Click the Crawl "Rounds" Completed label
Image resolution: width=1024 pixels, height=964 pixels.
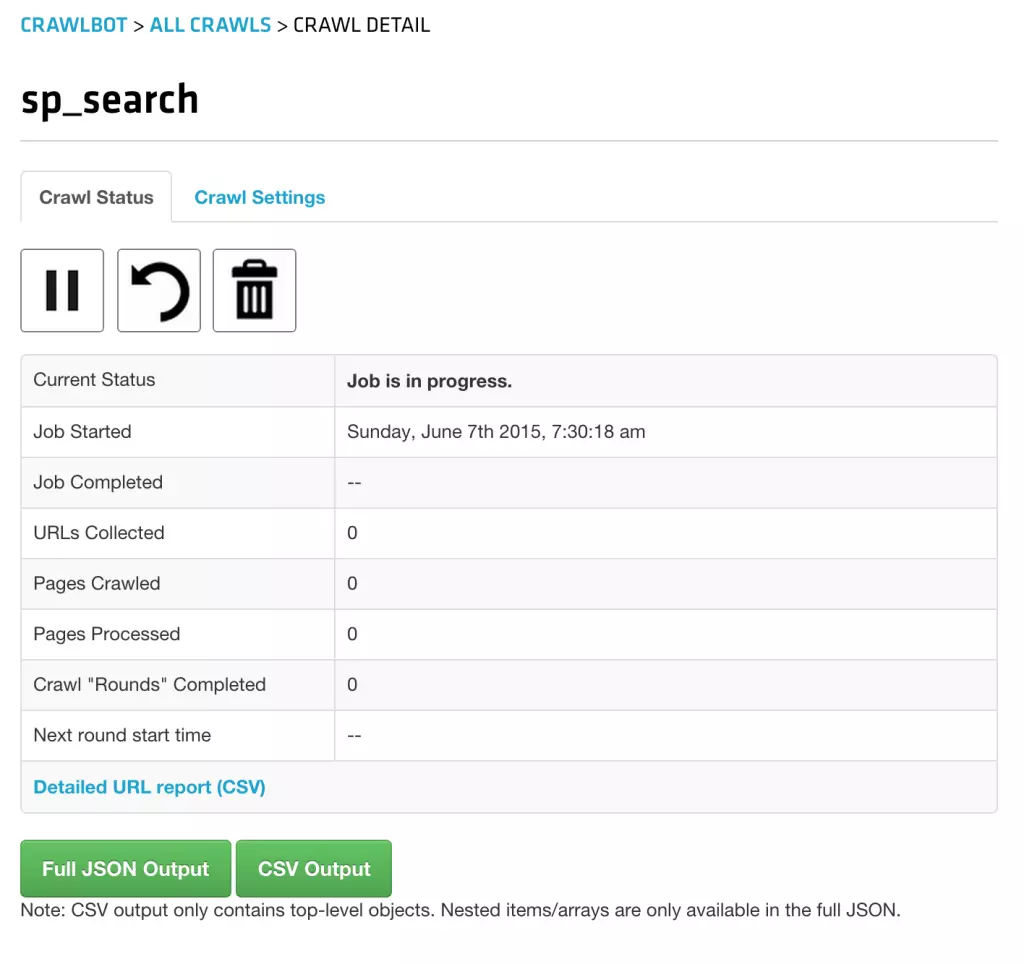pyautogui.click(x=150, y=685)
